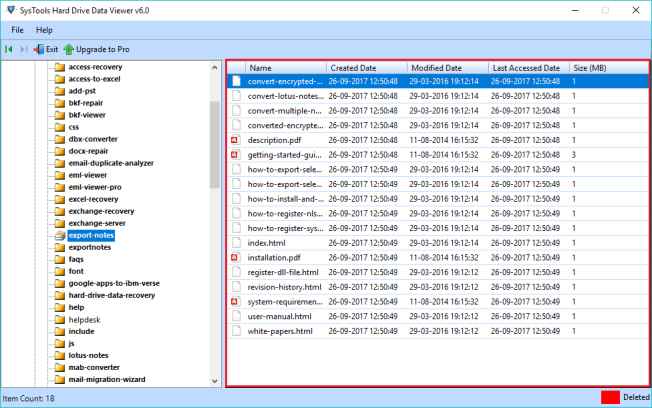652x408 pixels.
Task: Sort files by the Name column header
Action: click(260, 67)
